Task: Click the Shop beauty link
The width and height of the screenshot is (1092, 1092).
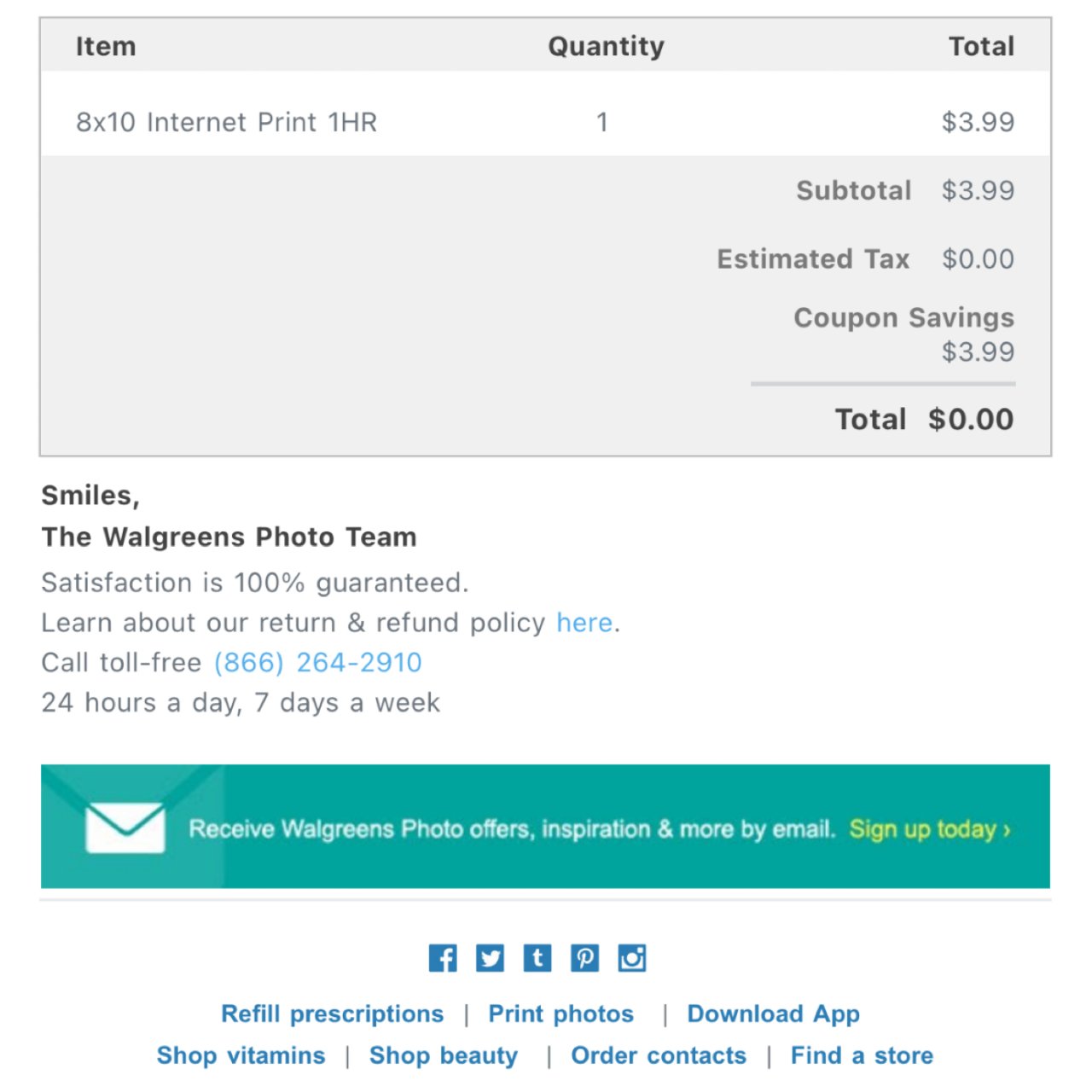Action: coord(444,1055)
